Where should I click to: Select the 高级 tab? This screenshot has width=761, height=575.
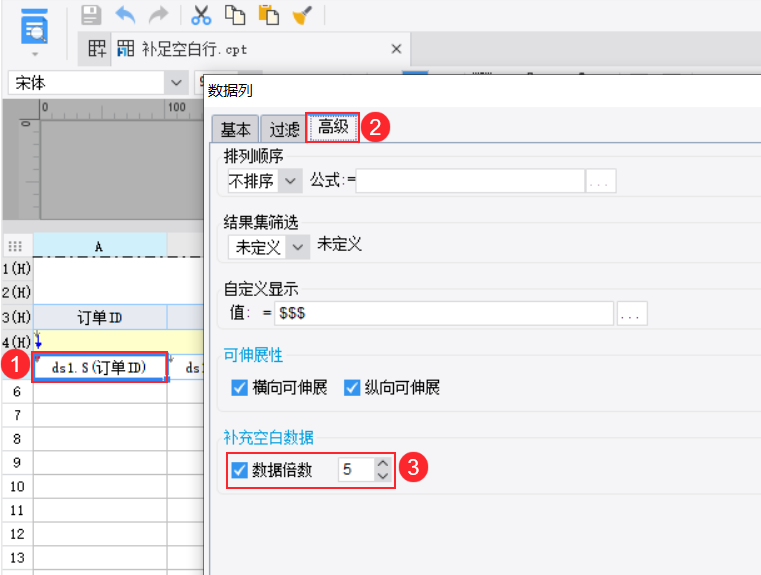click(333, 128)
